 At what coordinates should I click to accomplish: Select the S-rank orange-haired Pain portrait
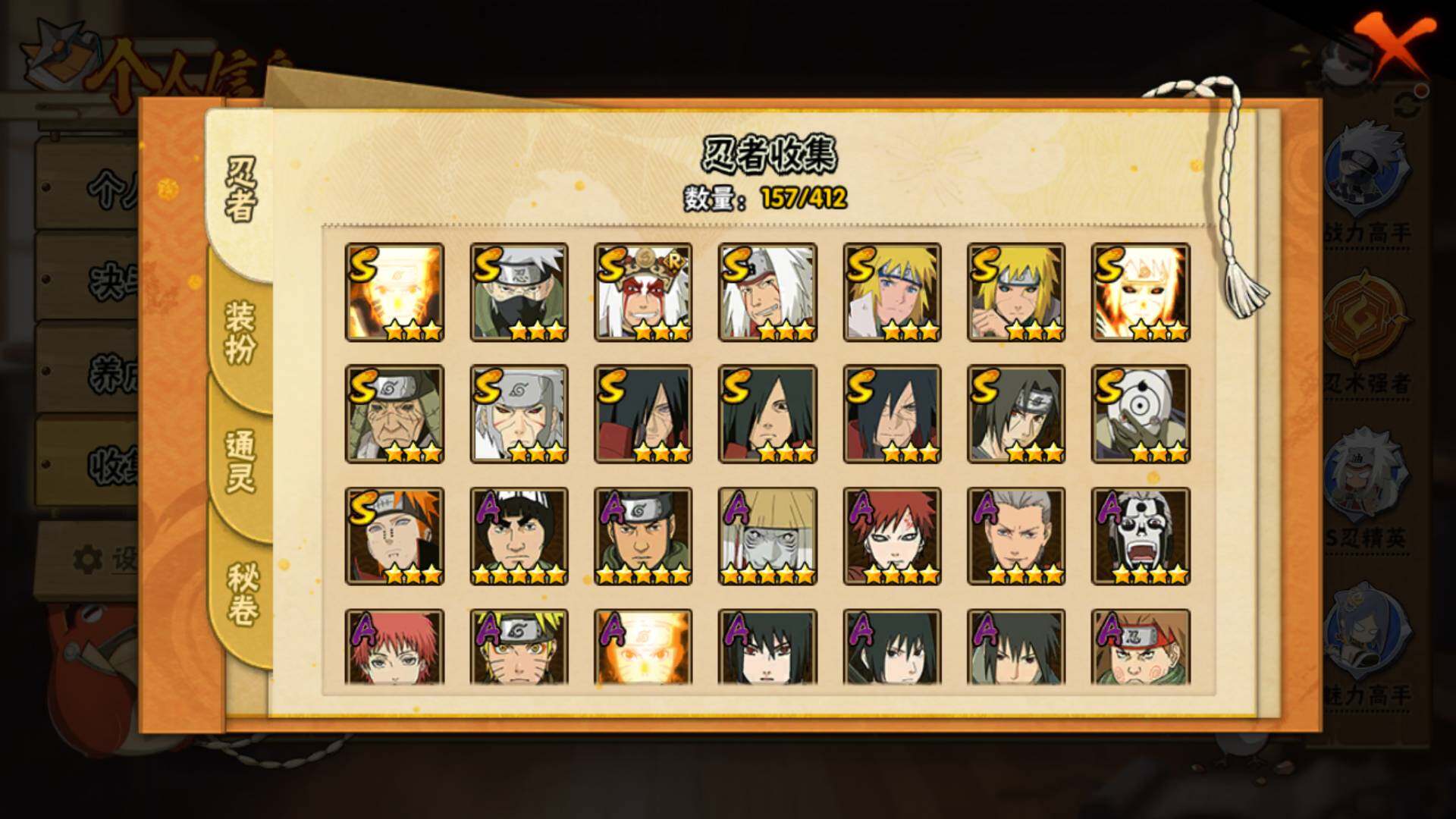click(394, 536)
